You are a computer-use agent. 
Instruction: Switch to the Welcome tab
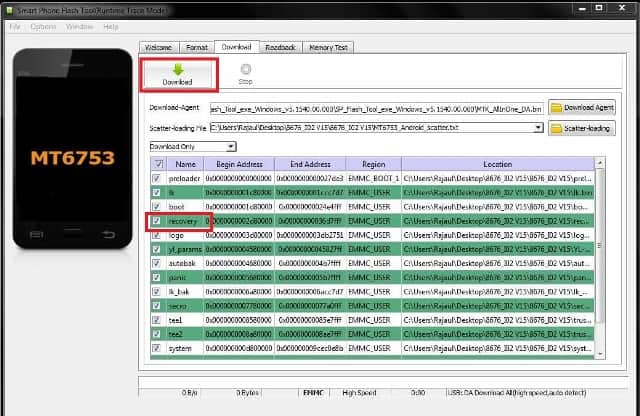coord(158,47)
